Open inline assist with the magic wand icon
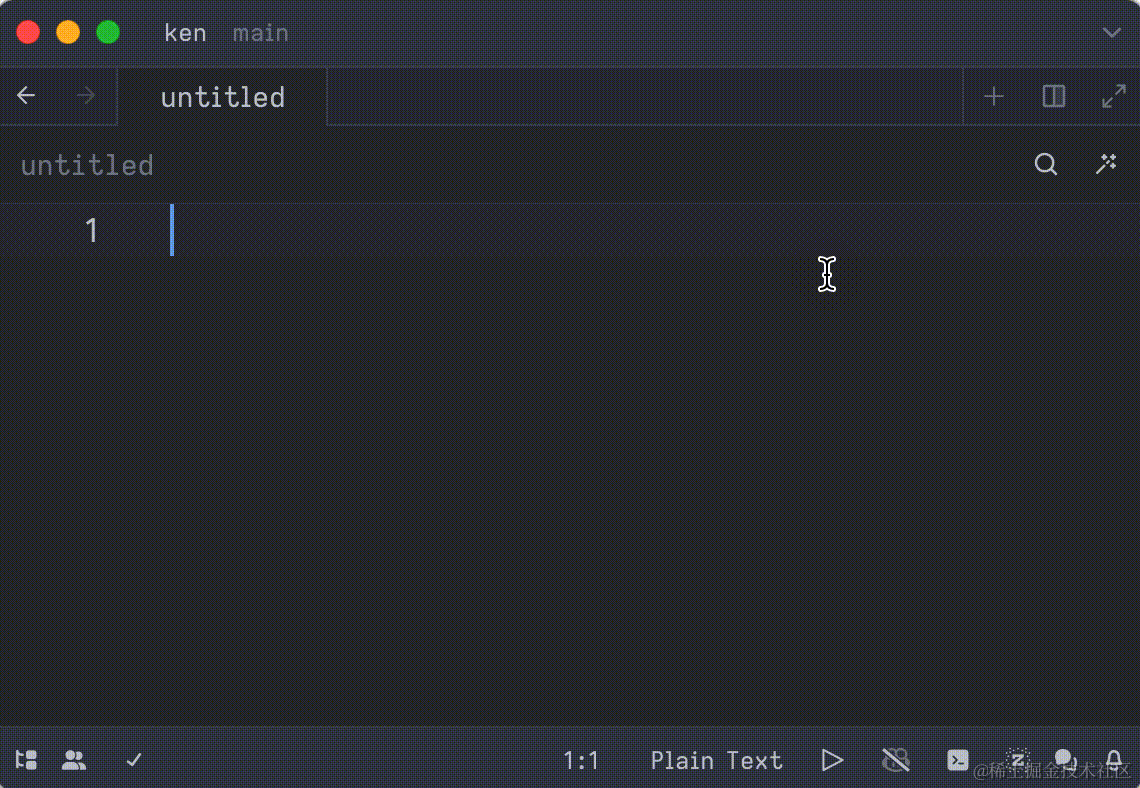This screenshot has width=1140, height=788. [1106, 164]
